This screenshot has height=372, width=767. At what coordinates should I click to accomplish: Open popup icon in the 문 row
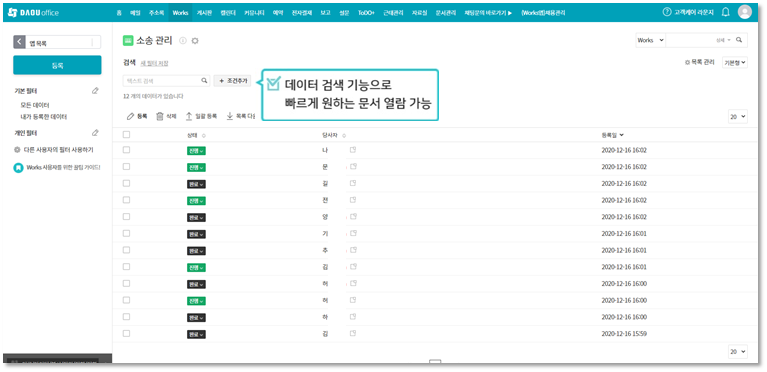353,167
